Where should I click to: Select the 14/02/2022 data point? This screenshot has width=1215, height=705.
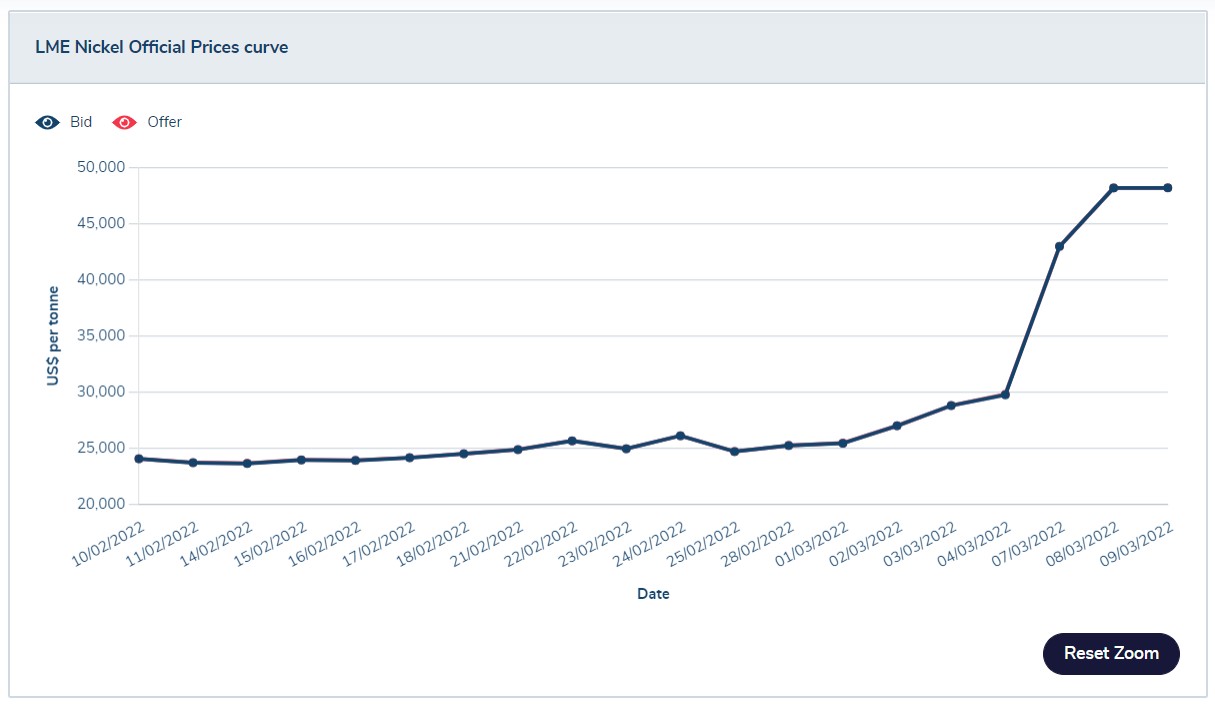click(x=247, y=463)
